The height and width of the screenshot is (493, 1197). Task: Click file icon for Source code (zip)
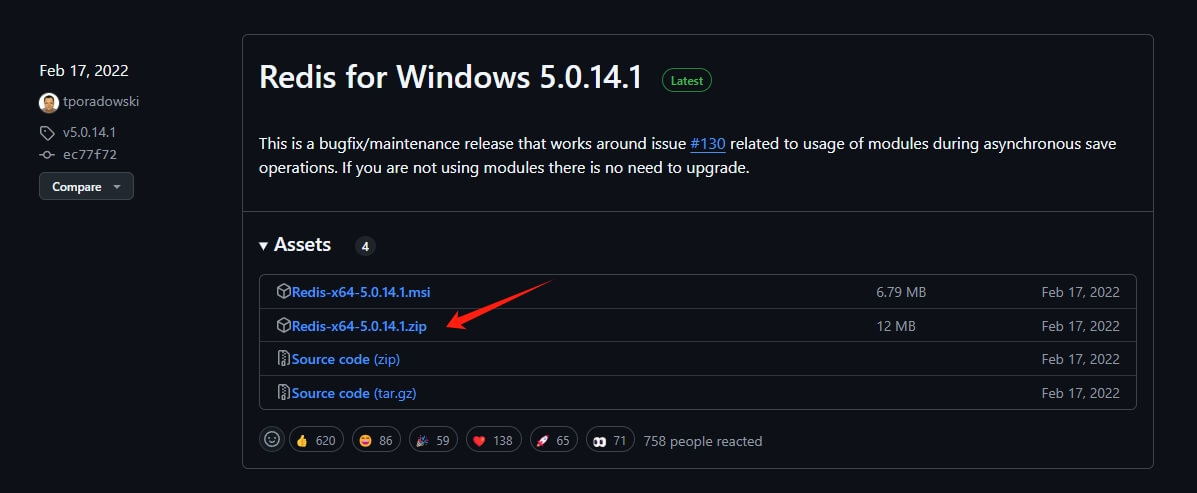283,359
